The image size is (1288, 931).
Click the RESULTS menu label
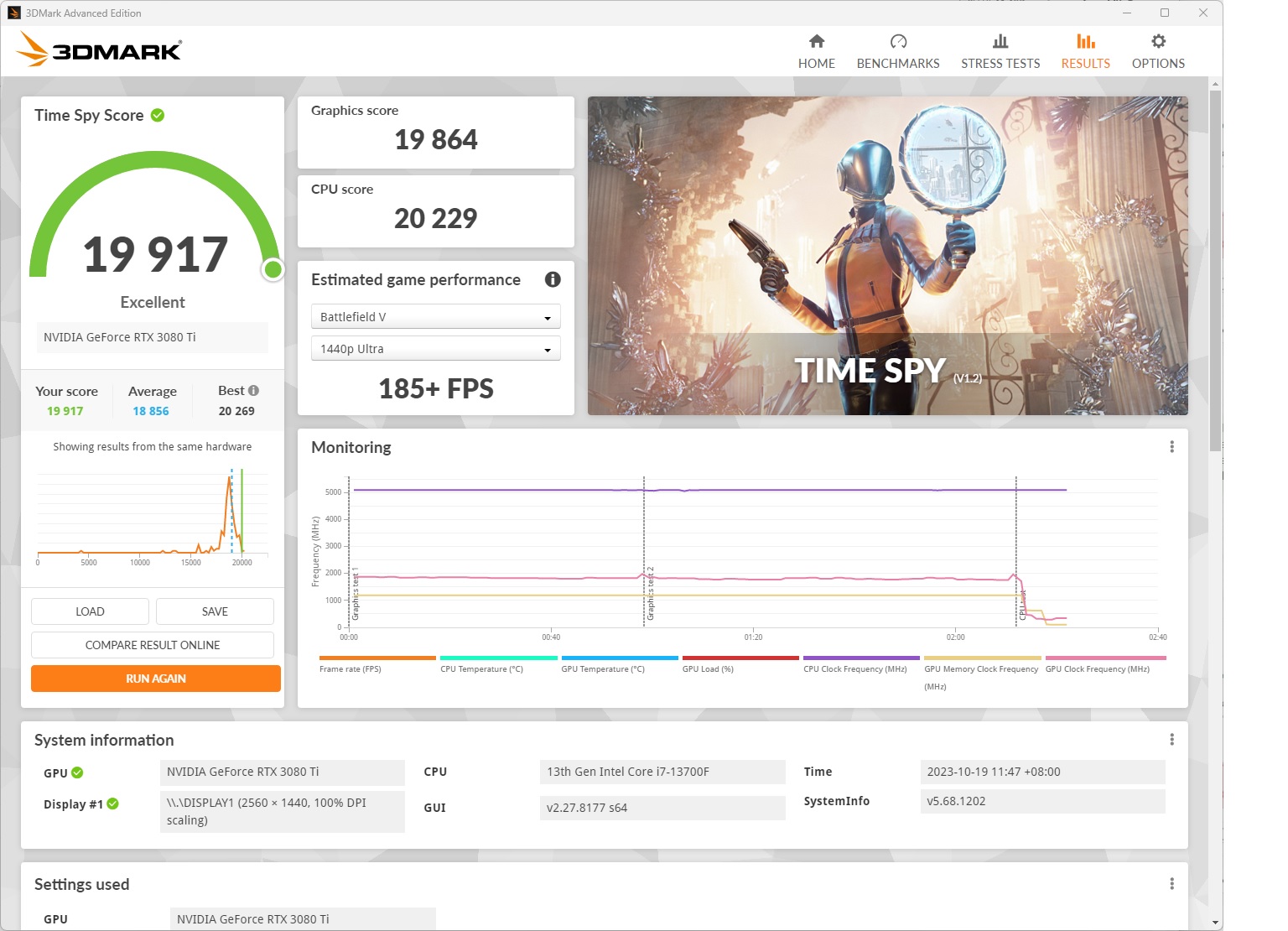[x=1086, y=64]
